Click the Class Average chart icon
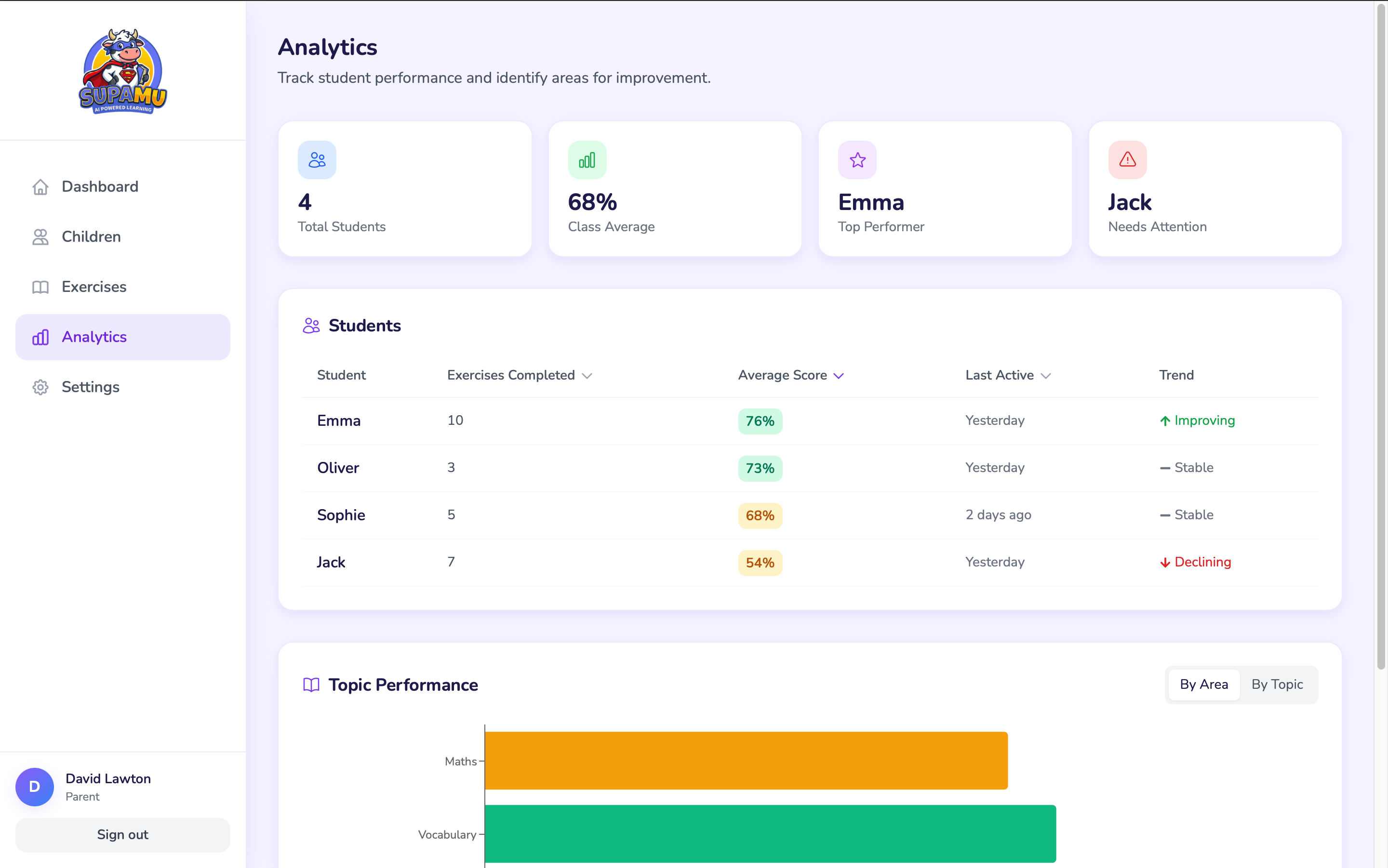Screen dimensions: 1388x868 587,159
